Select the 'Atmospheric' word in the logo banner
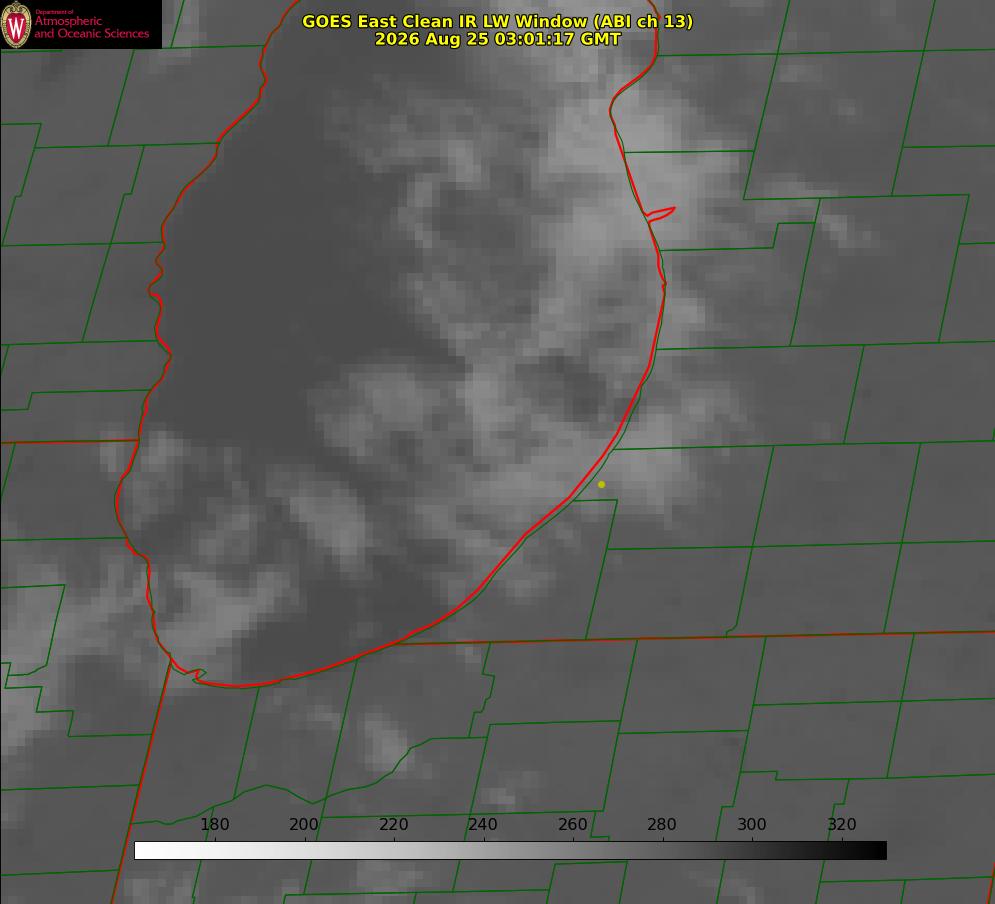Viewport: 995px width, 904px height. click(68, 21)
